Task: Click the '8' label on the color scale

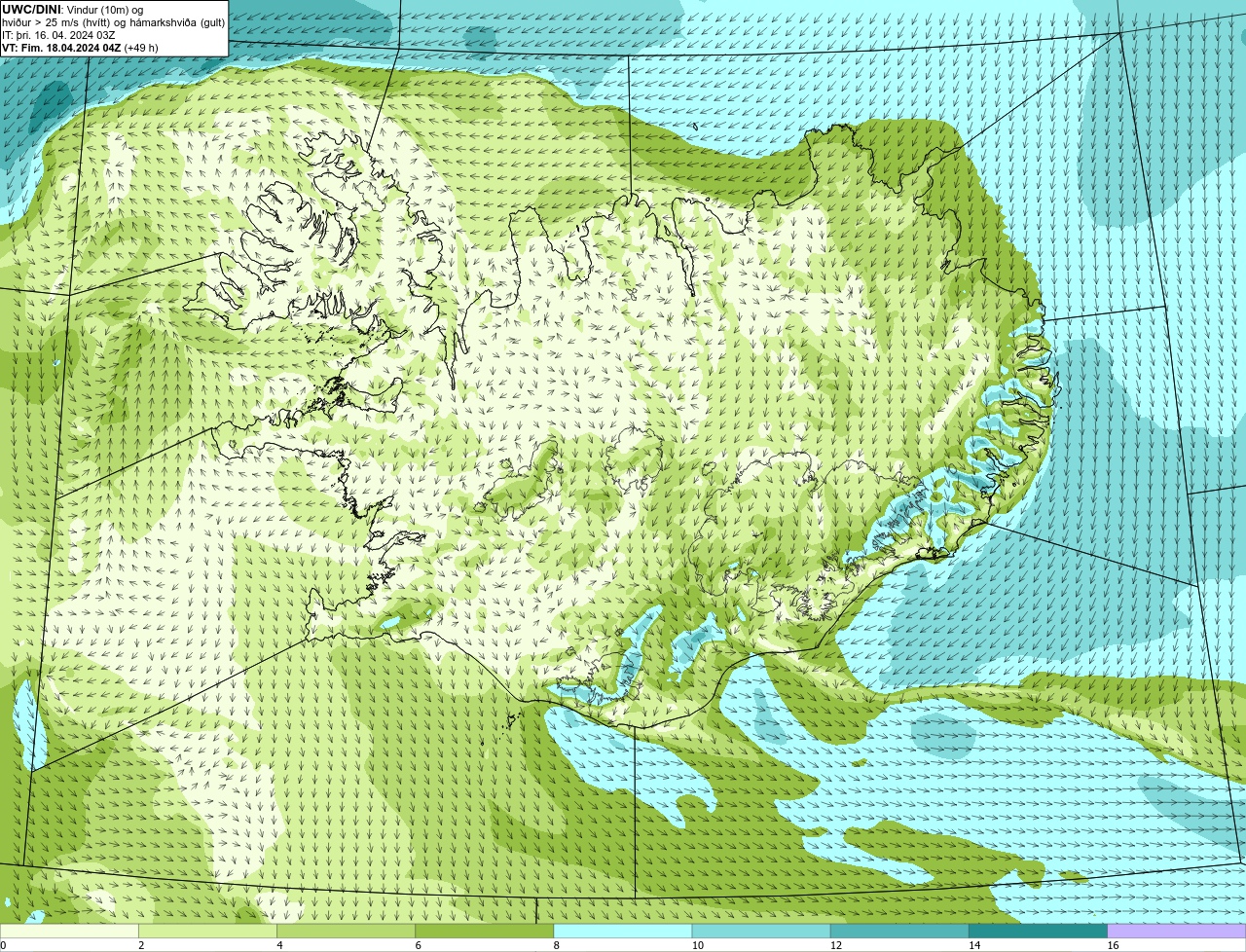Action: pyautogui.click(x=557, y=945)
